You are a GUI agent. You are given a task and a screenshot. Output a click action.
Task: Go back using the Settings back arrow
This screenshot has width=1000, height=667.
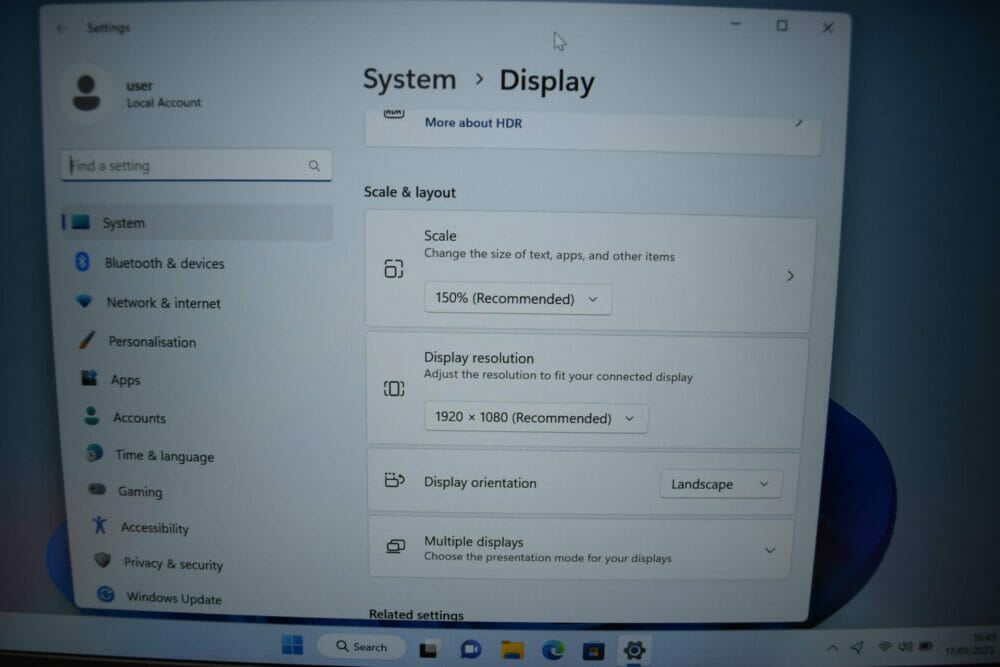point(62,28)
